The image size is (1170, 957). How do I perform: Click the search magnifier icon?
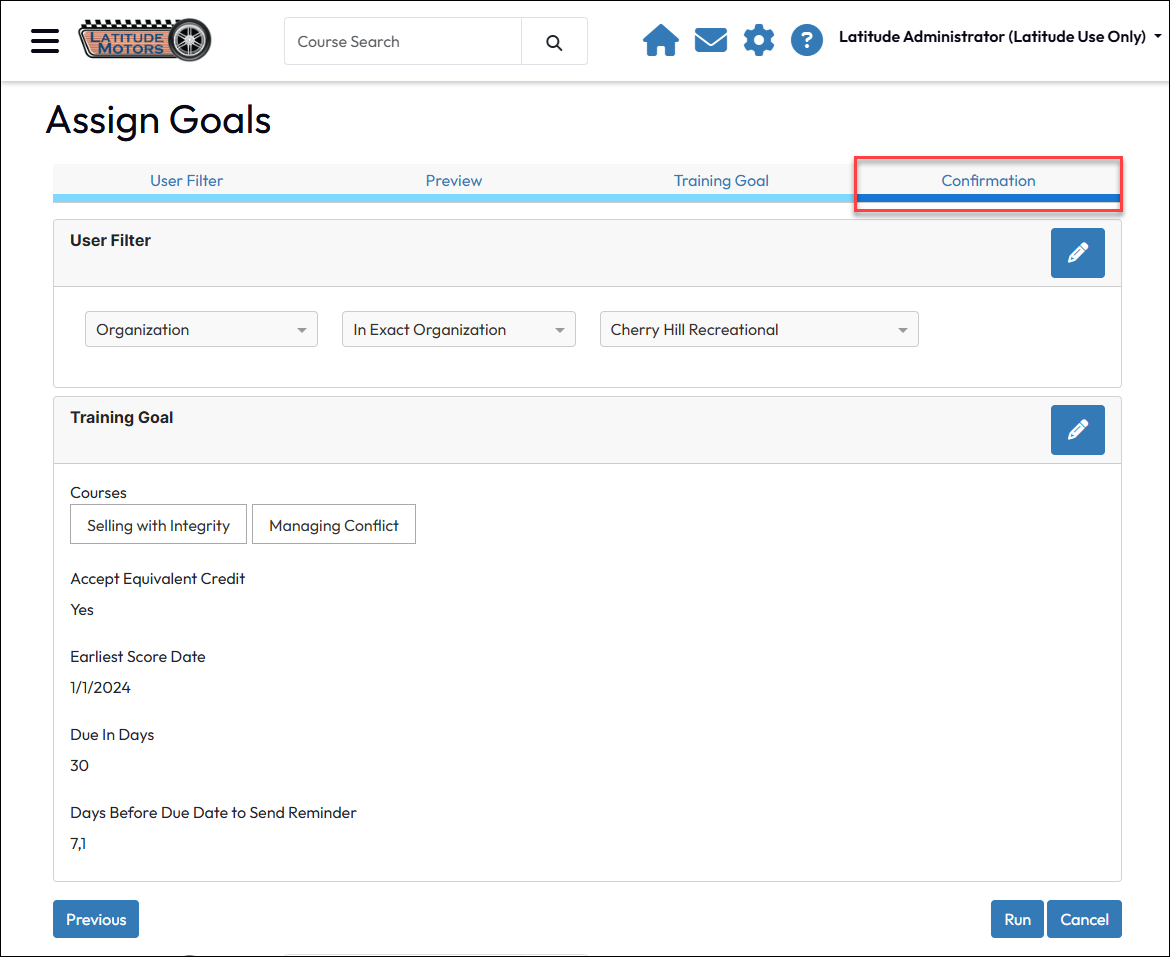(554, 42)
